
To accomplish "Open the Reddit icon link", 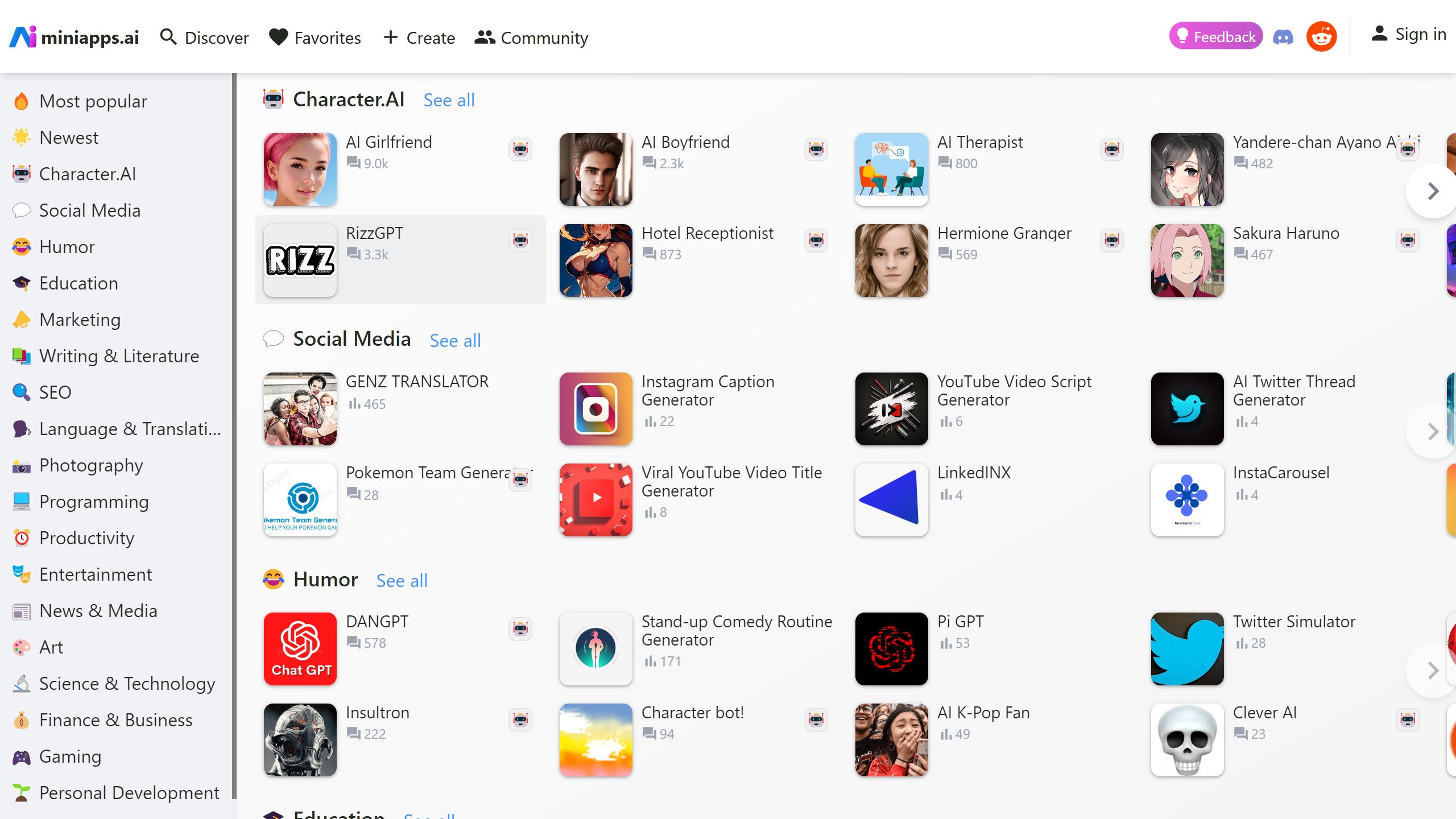I will click(1321, 38).
